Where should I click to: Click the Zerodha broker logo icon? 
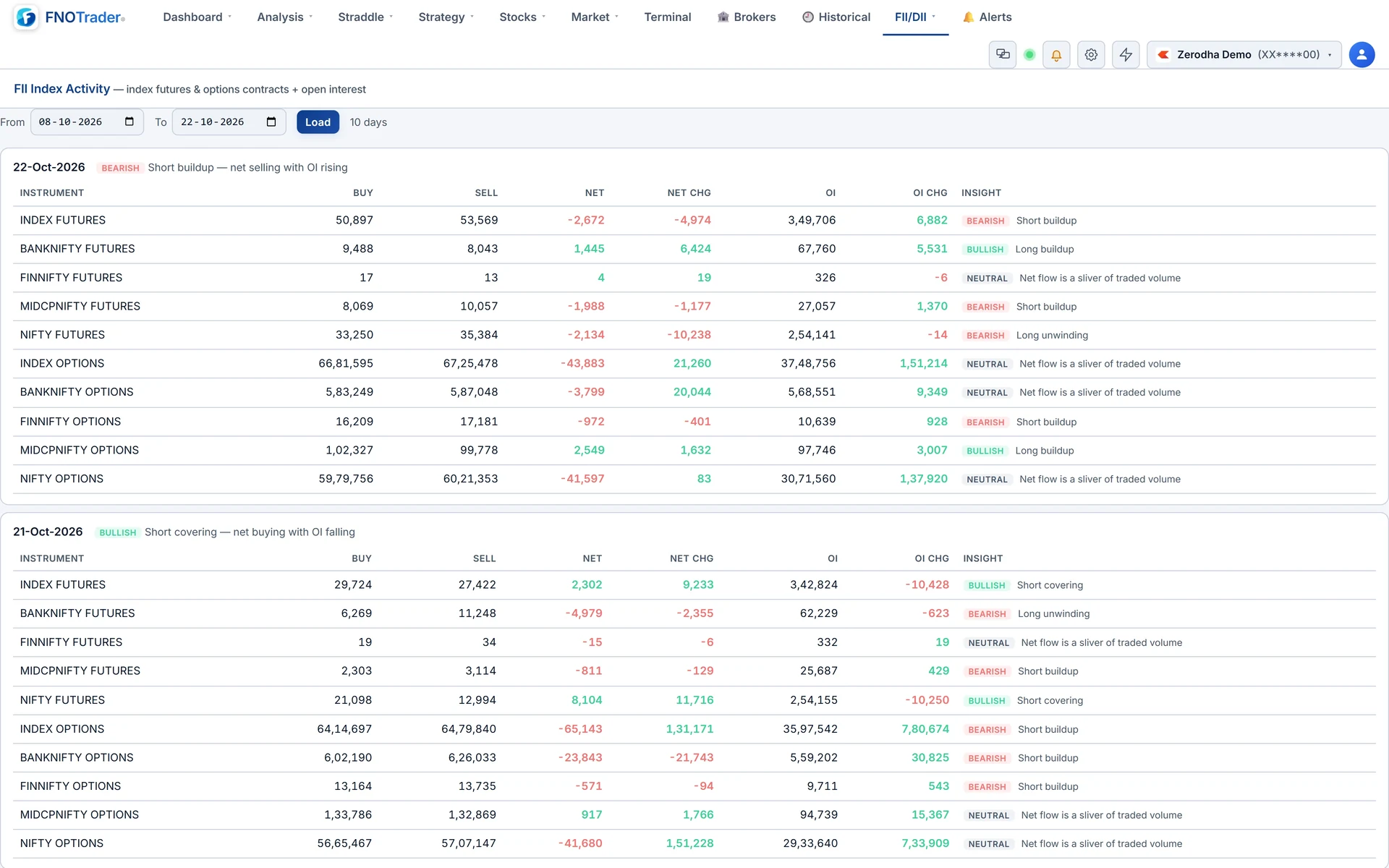tap(1163, 54)
